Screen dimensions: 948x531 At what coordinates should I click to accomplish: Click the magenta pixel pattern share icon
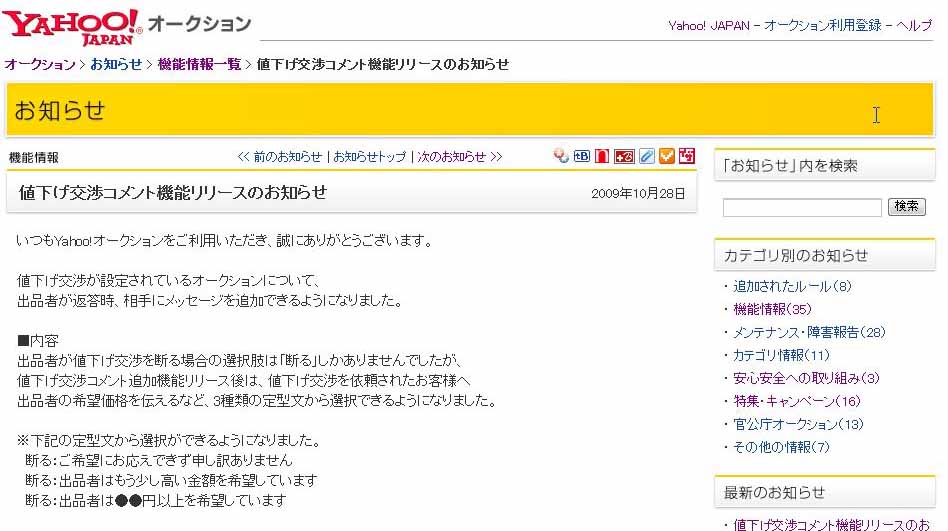tap(687, 156)
